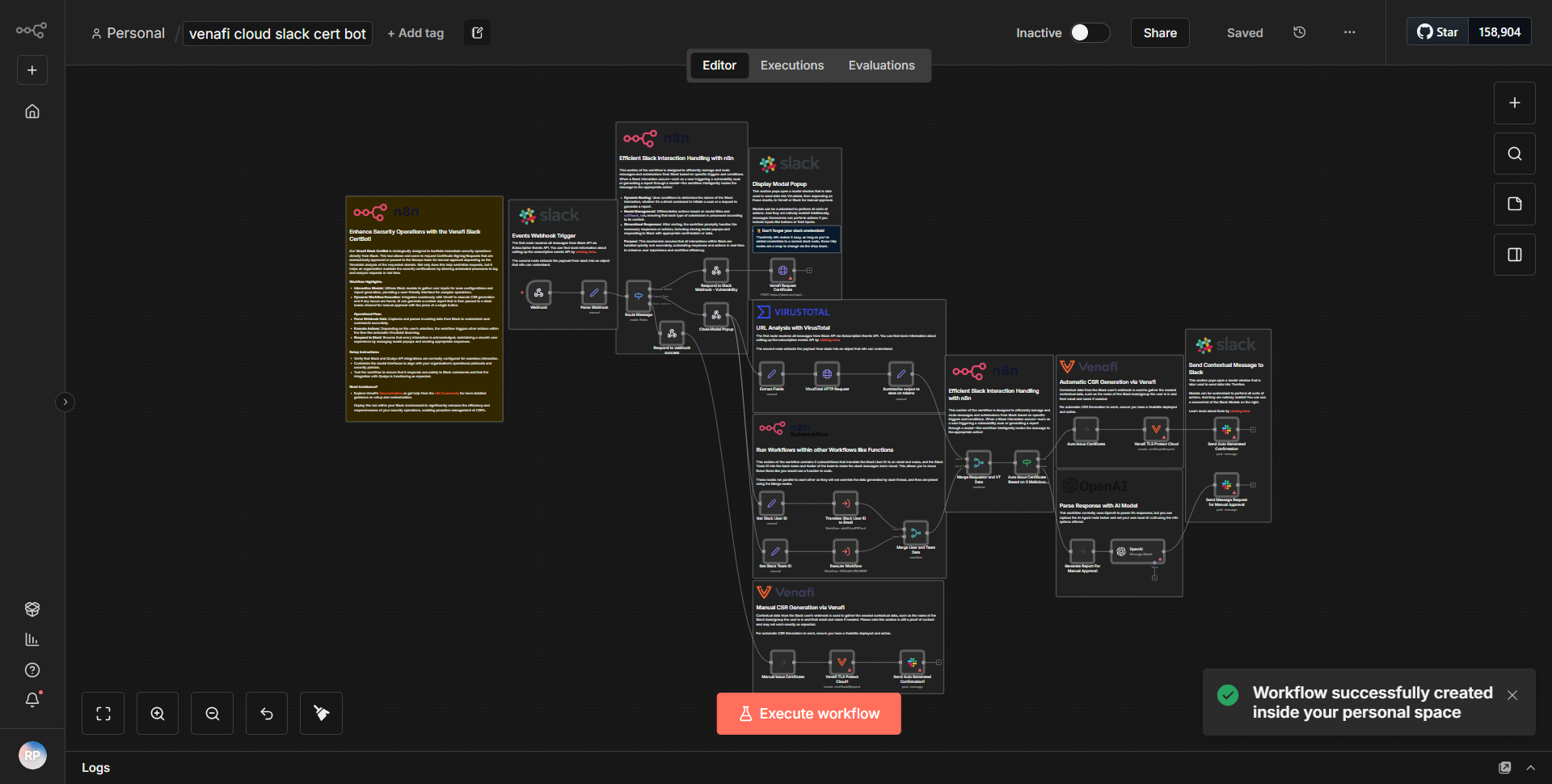Reset the canvas zoom level

click(x=267, y=714)
